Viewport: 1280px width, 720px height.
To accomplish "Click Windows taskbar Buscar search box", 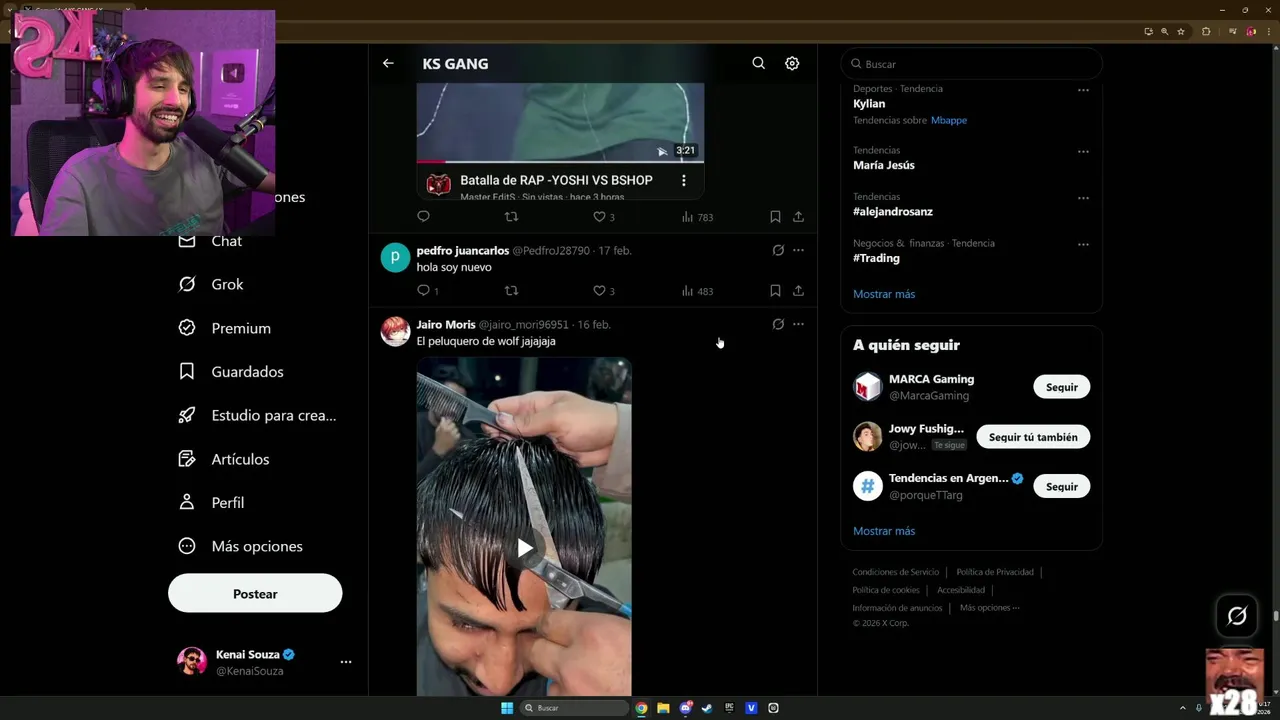I will (574, 708).
